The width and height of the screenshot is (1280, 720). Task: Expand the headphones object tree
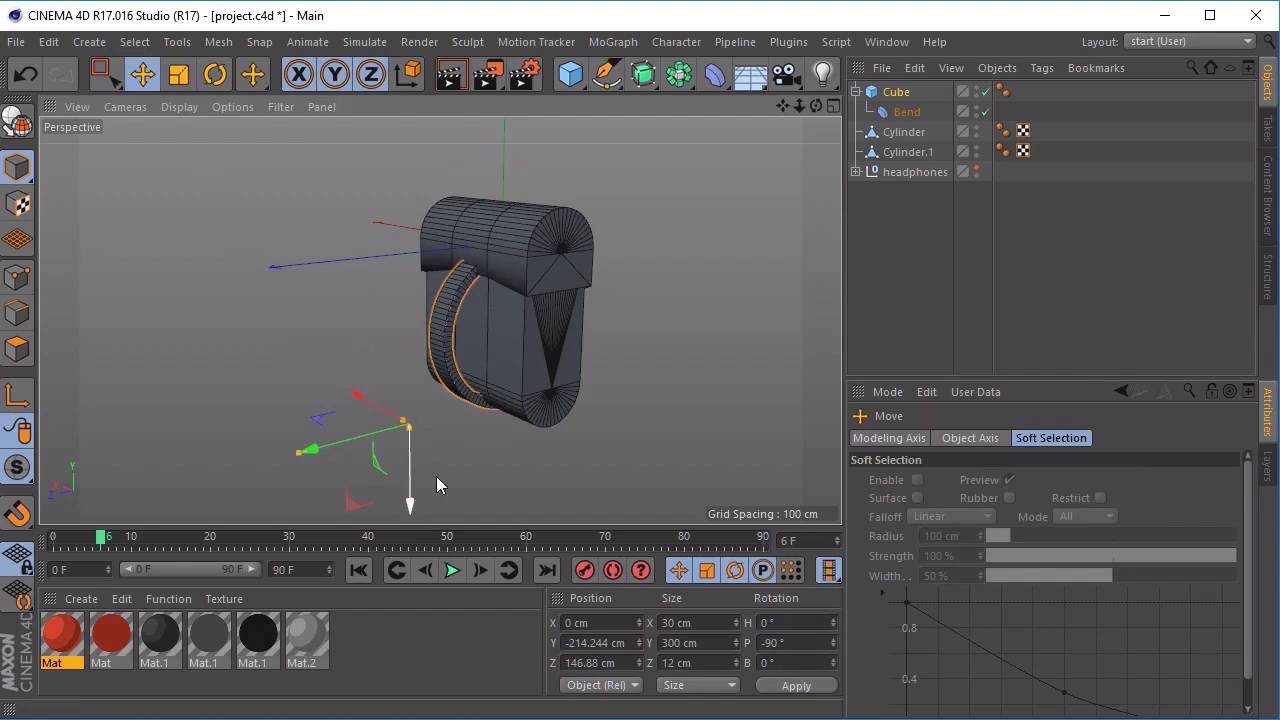pyautogui.click(x=856, y=172)
